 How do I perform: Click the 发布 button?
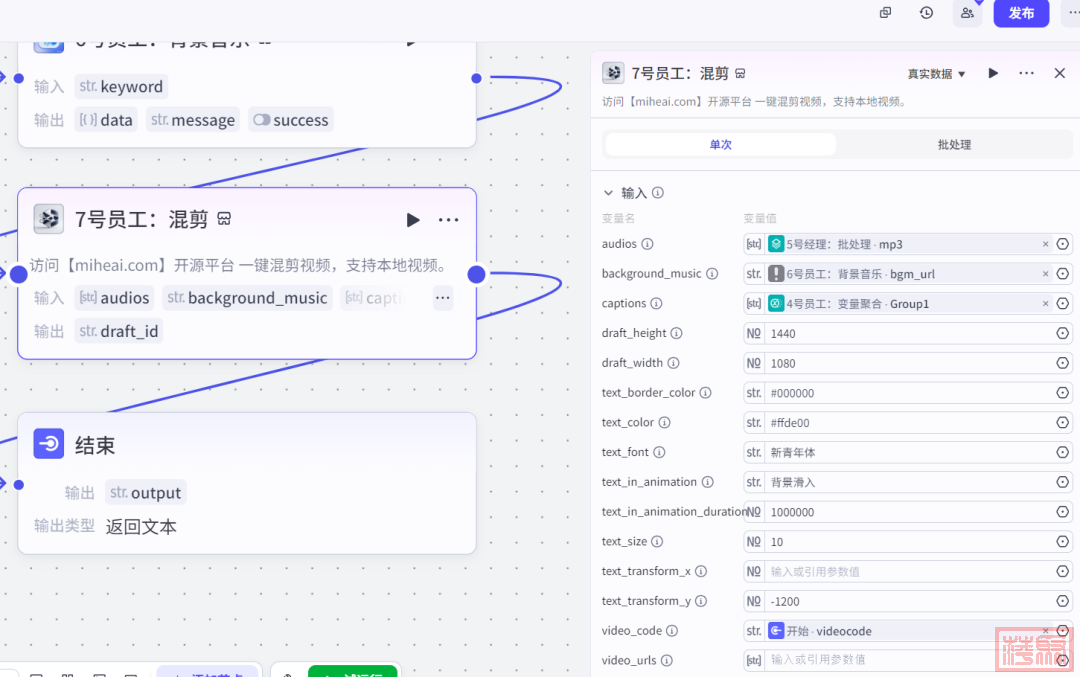1021,13
